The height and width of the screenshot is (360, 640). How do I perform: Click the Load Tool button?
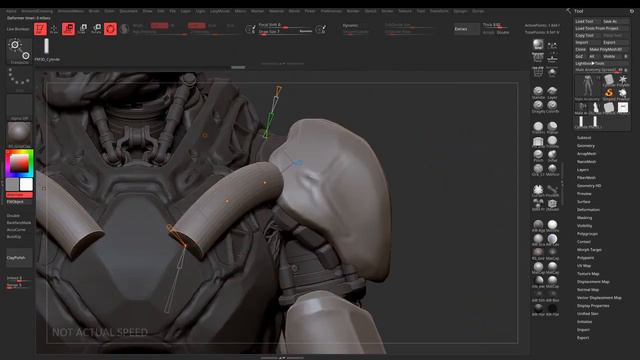[587, 21]
